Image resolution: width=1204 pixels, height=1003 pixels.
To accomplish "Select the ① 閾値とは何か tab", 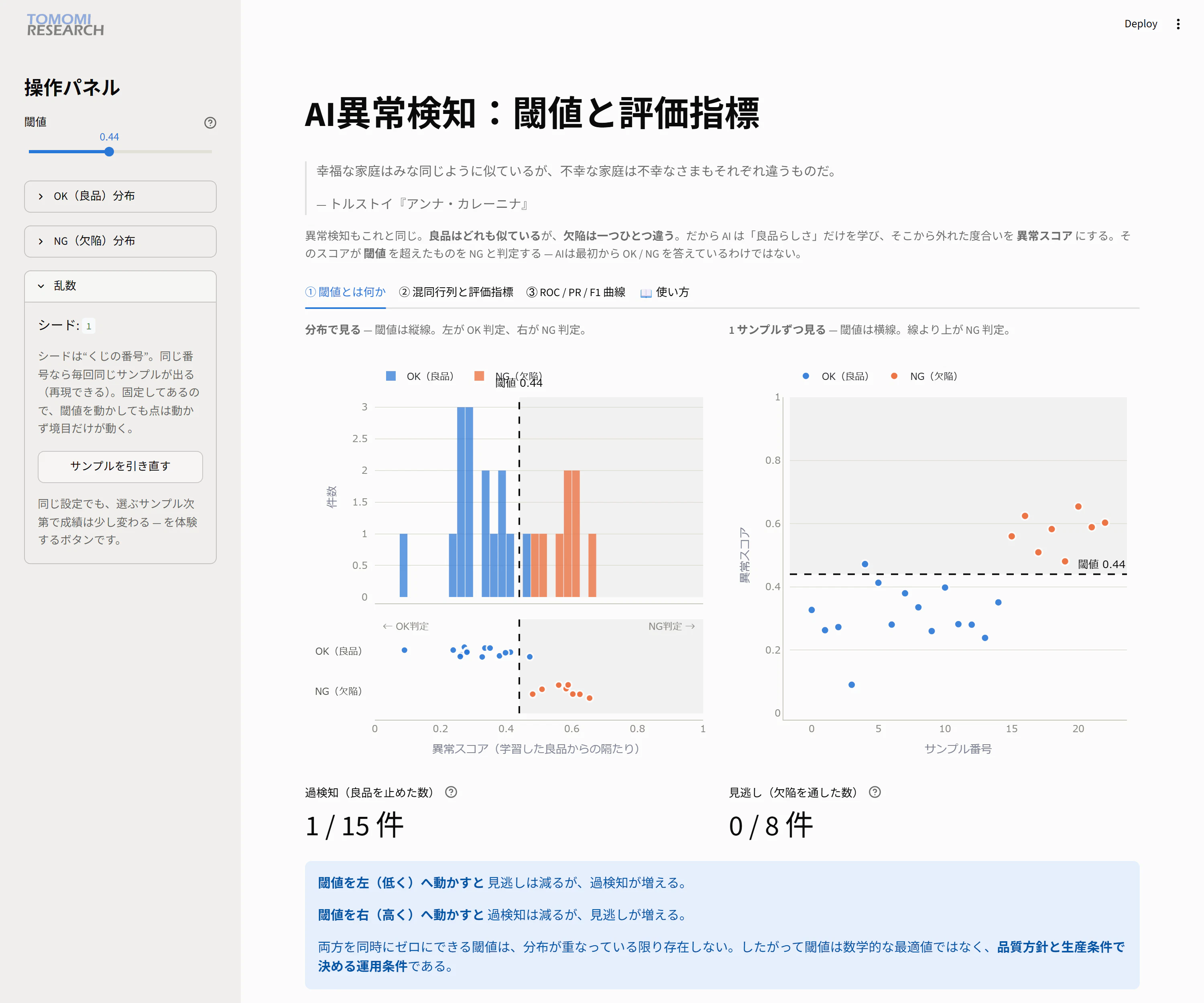I will (345, 292).
